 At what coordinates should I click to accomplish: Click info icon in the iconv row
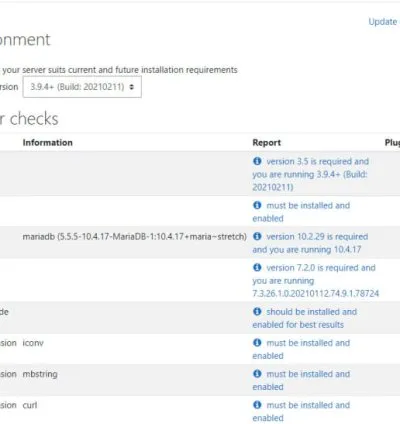click(257, 343)
